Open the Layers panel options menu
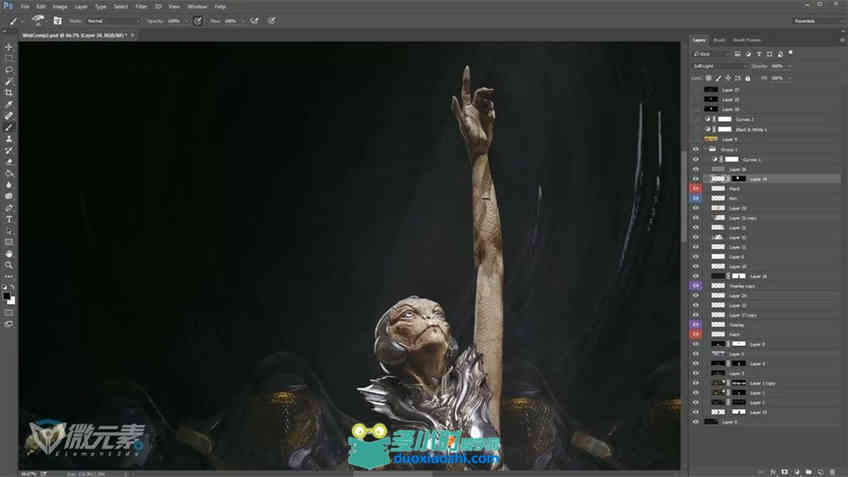Image resolution: width=848 pixels, height=477 pixels. (x=842, y=40)
